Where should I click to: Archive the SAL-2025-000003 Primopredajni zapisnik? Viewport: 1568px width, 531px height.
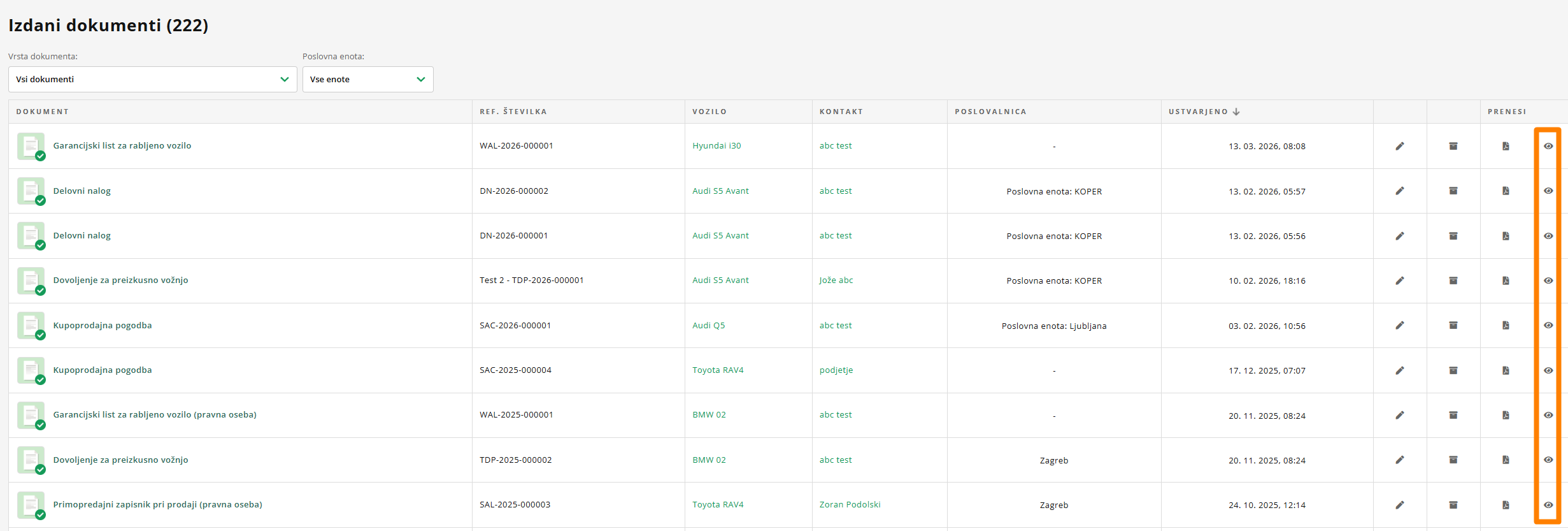click(x=1453, y=505)
